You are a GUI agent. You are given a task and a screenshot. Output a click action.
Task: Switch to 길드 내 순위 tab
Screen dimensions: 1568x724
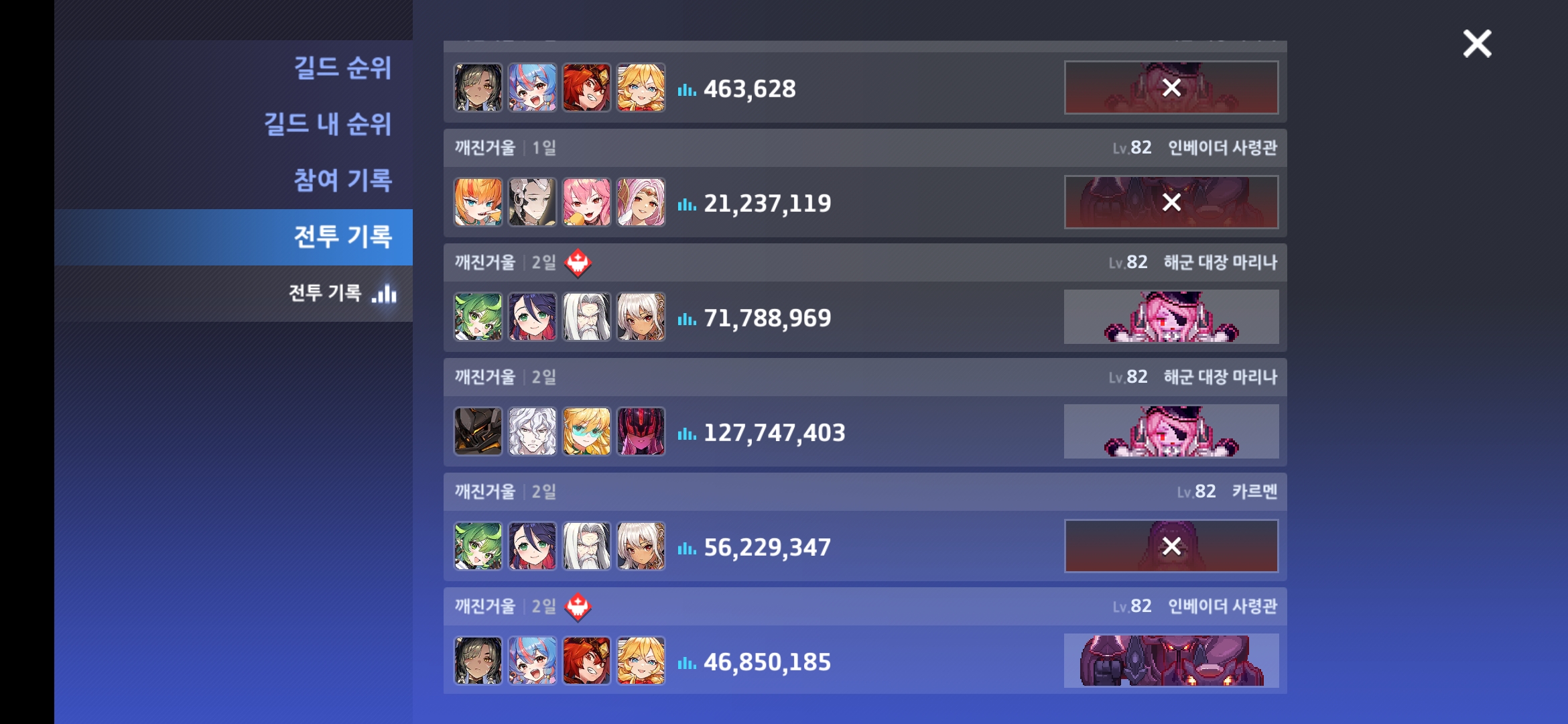(327, 124)
